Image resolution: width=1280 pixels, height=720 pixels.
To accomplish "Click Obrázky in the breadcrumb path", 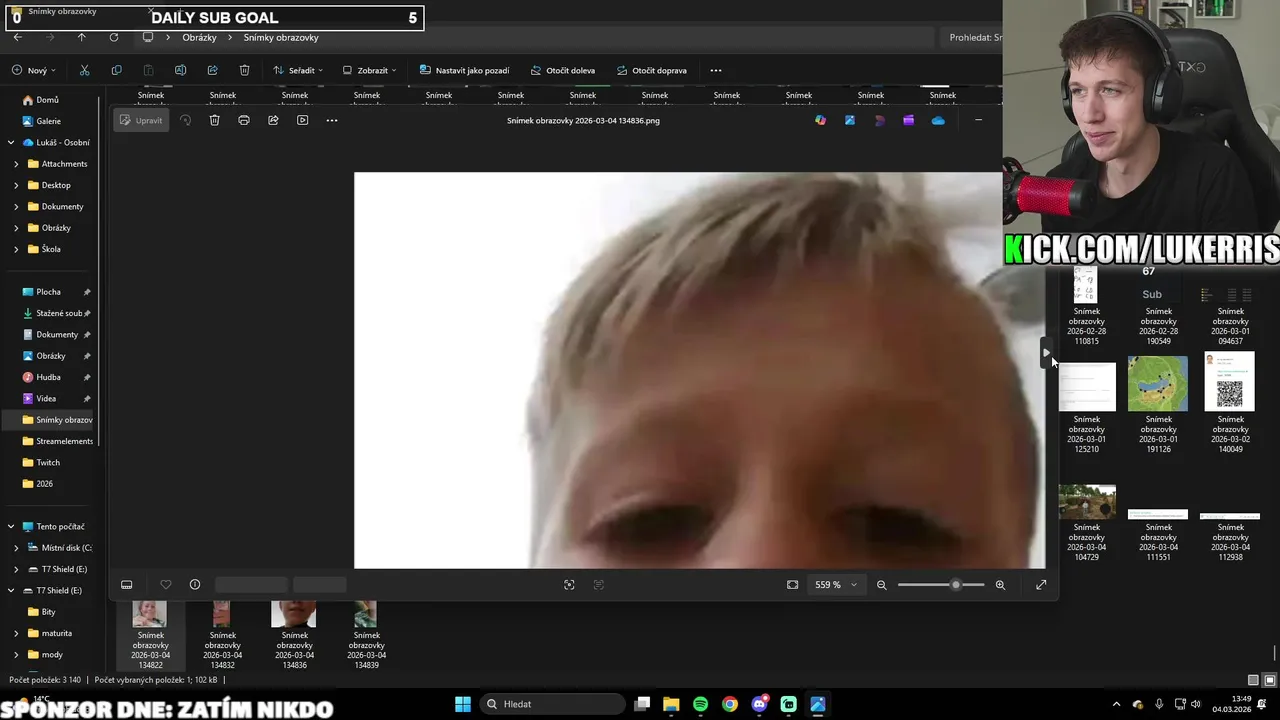I will click(199, 37).
